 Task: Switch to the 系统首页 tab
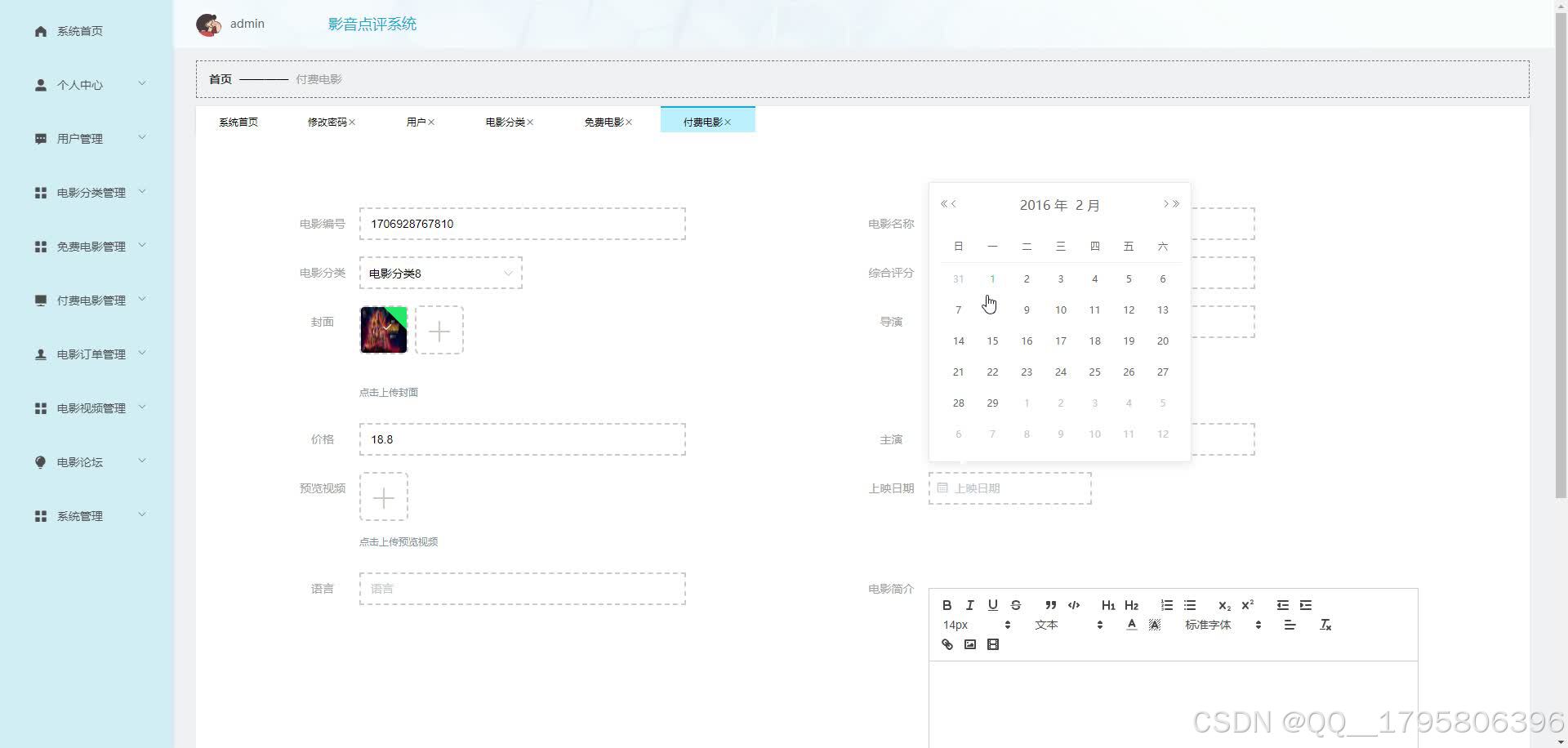point(238,122)
